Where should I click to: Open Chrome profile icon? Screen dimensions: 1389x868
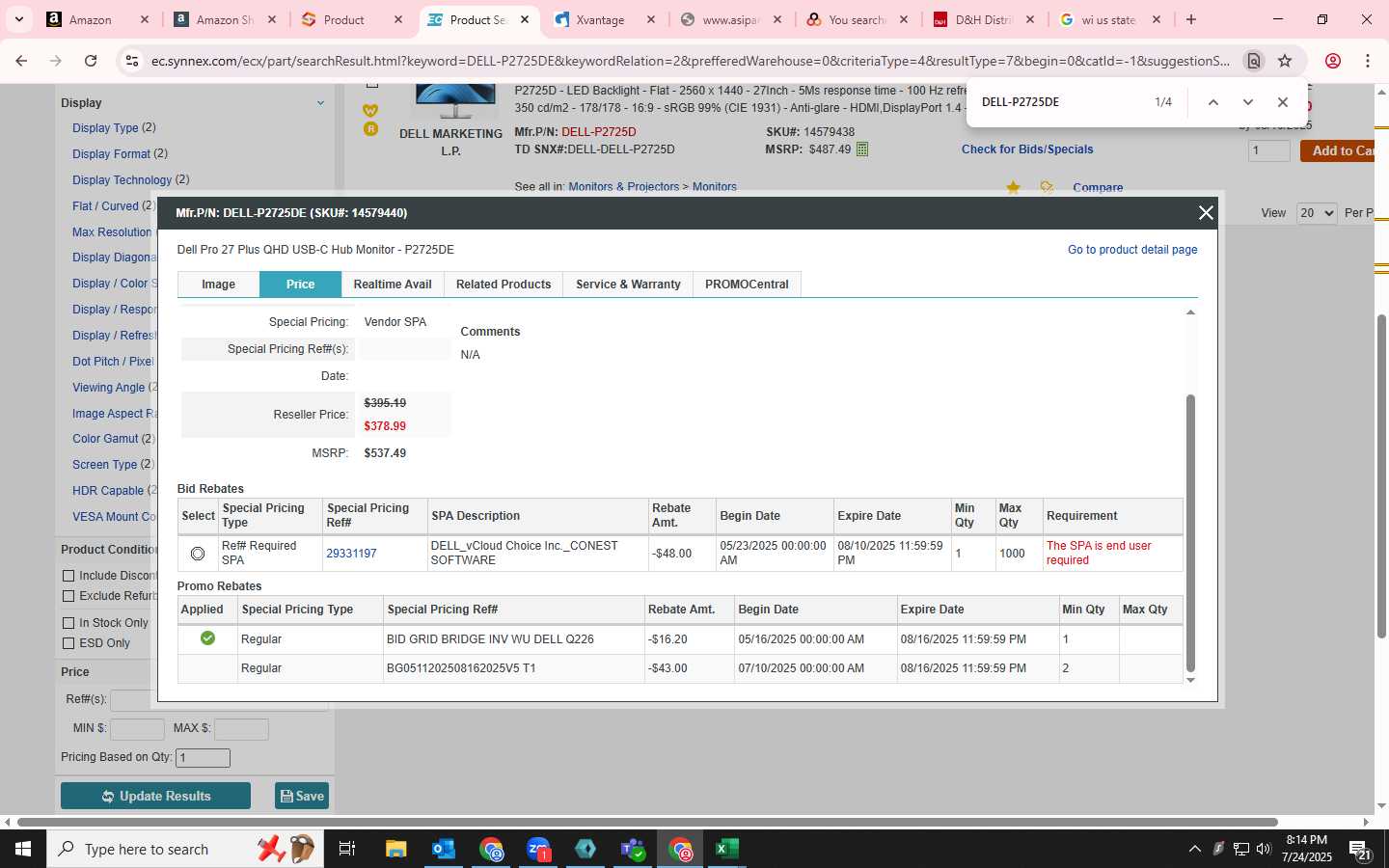[x=1333, y=61]
